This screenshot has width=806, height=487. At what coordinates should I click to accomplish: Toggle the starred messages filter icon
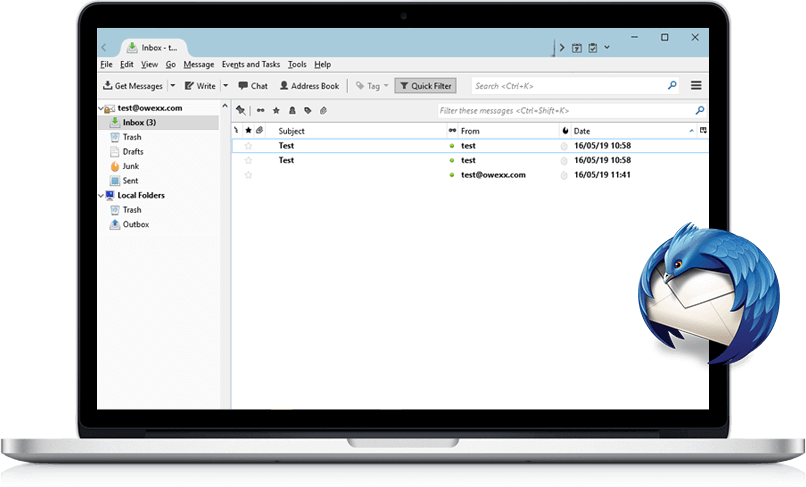pyautogui.click(x=276, y=111)
